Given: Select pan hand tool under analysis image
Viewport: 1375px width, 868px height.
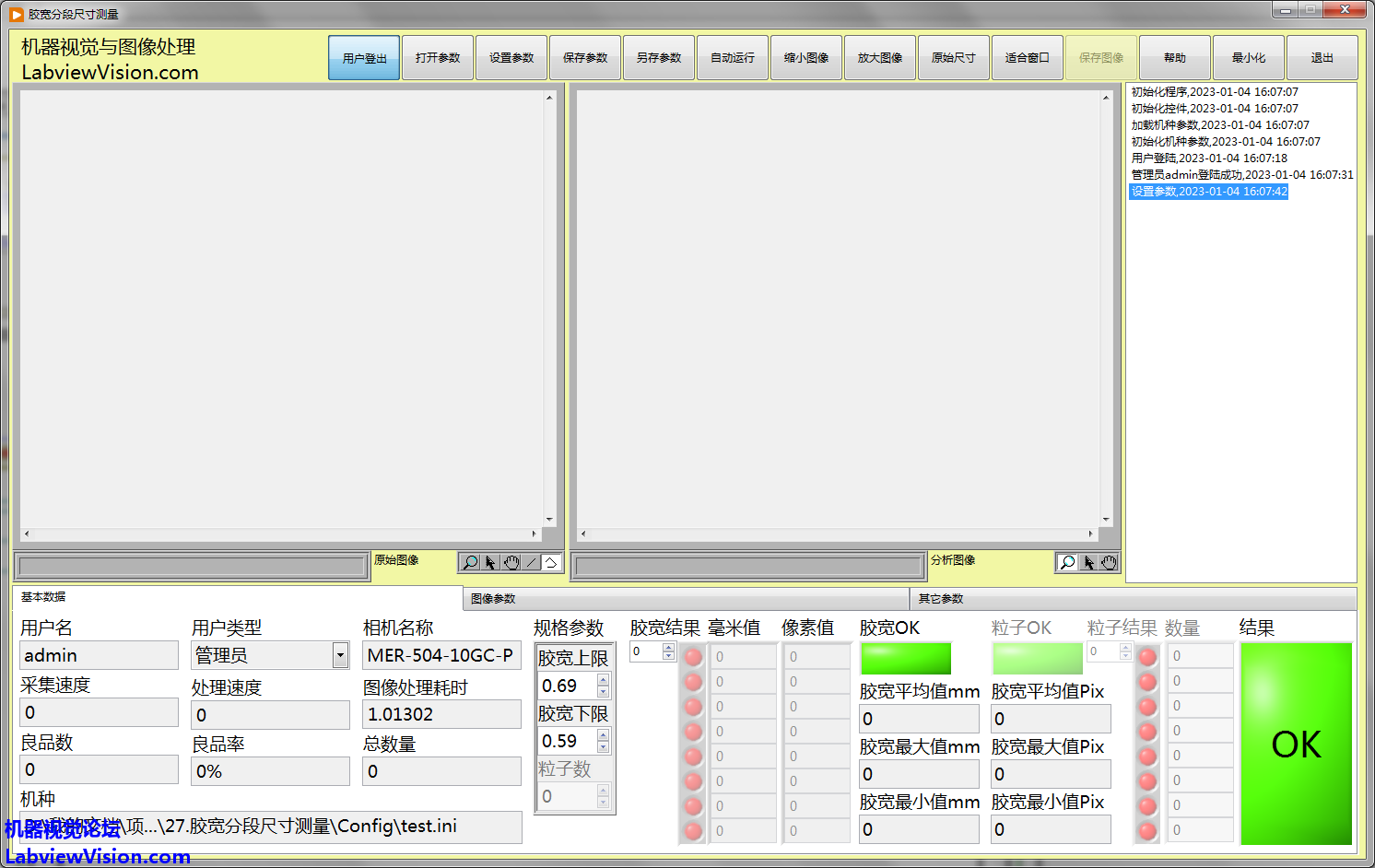Looking at the screenshot, I should (x=1109, y=562).
